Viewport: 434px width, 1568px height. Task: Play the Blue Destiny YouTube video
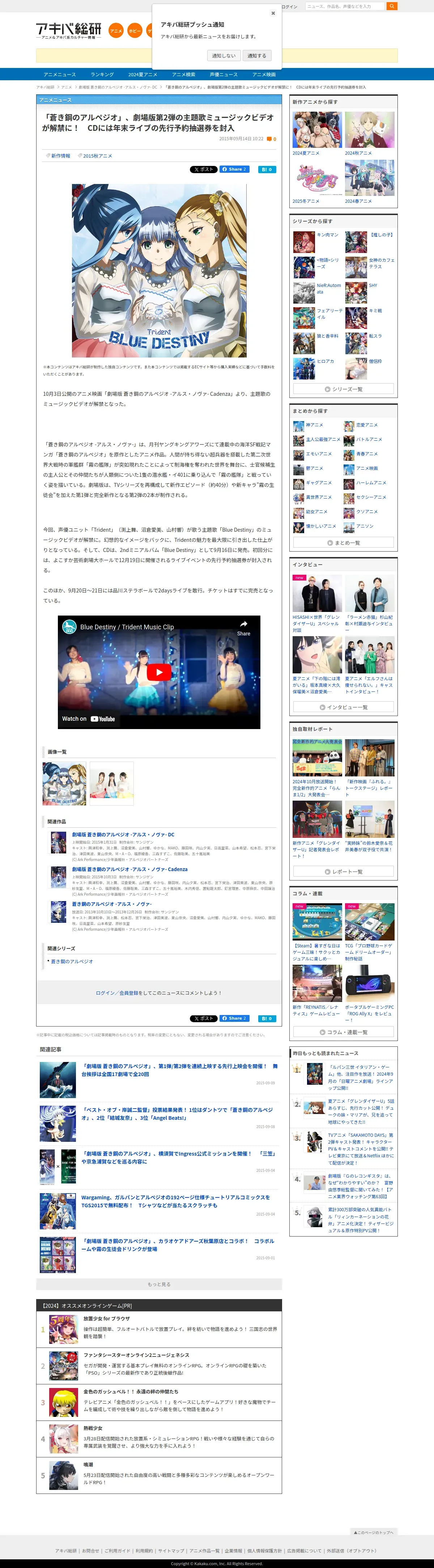pos(159,672)
